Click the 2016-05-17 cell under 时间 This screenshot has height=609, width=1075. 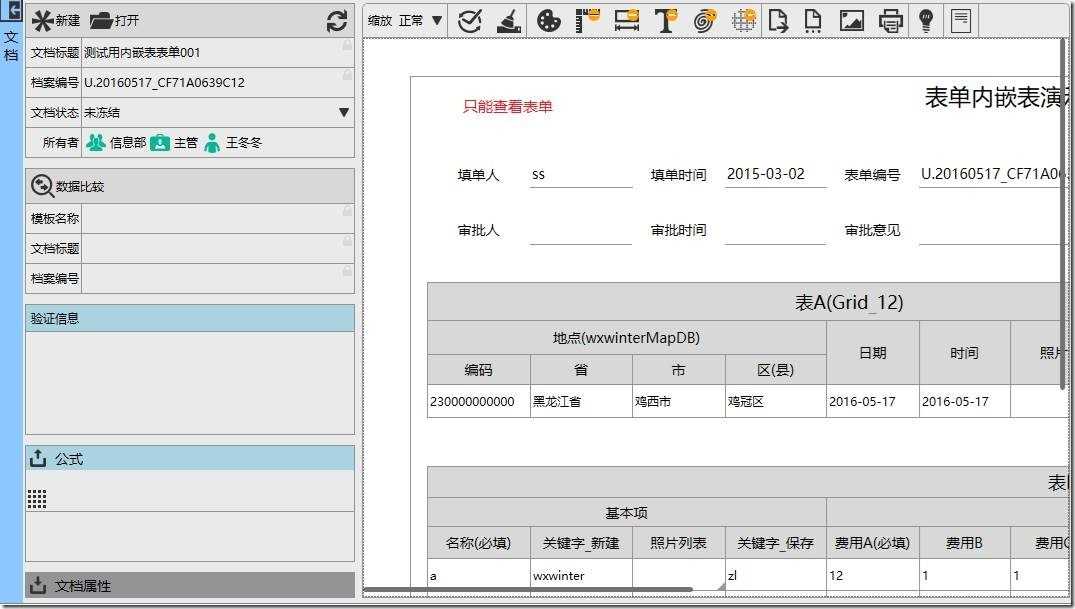pos(965,401)
